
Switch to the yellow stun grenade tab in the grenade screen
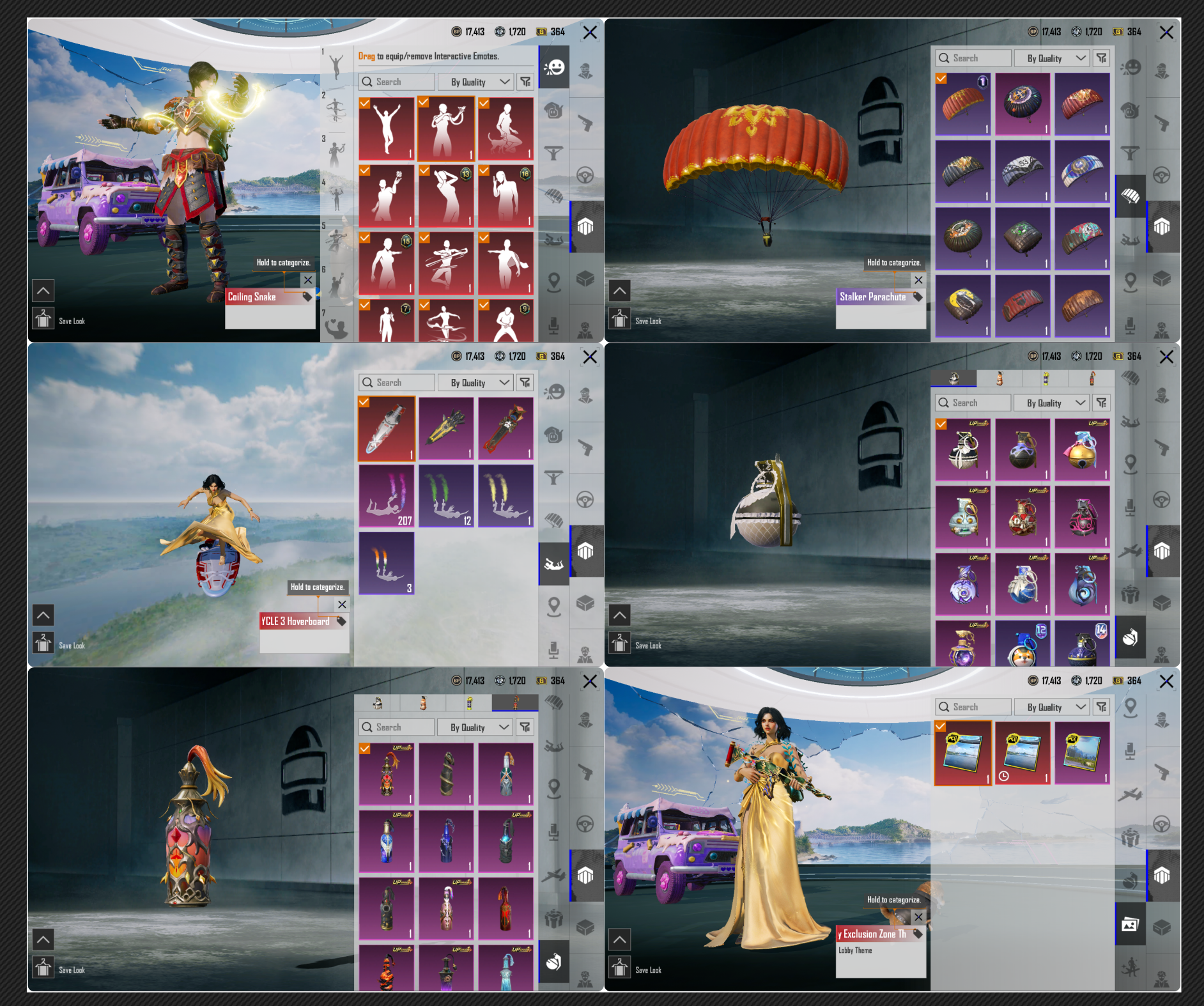point(1046,378)
